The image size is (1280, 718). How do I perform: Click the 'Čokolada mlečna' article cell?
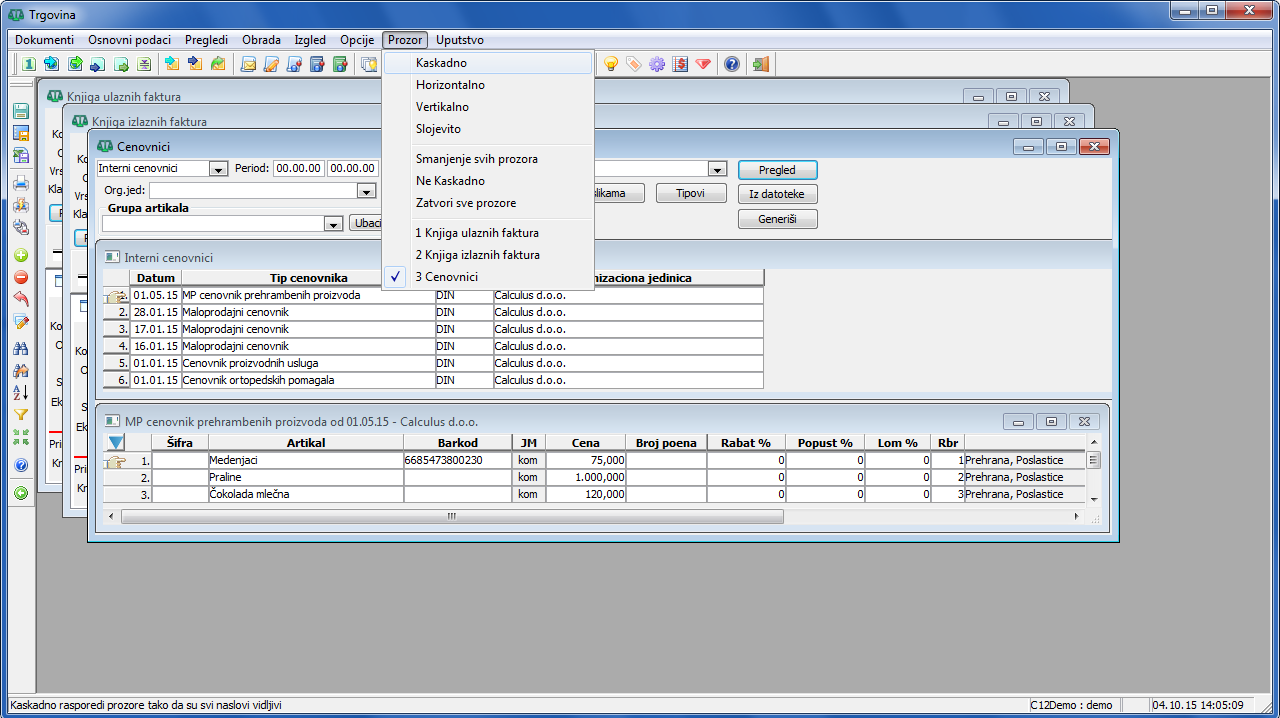(x=306, y=494)
